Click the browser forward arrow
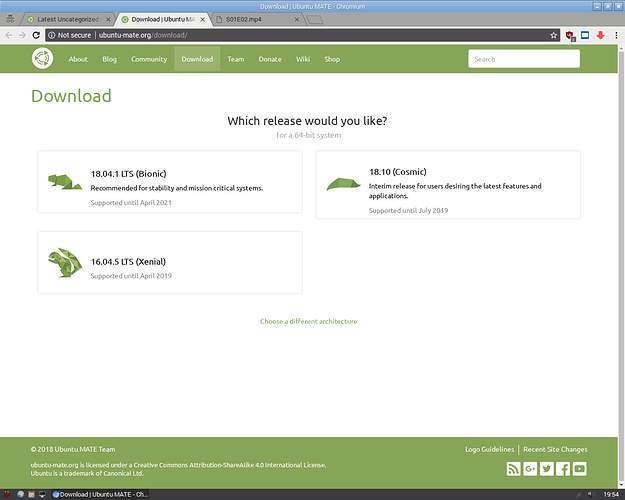 point(22,35)
